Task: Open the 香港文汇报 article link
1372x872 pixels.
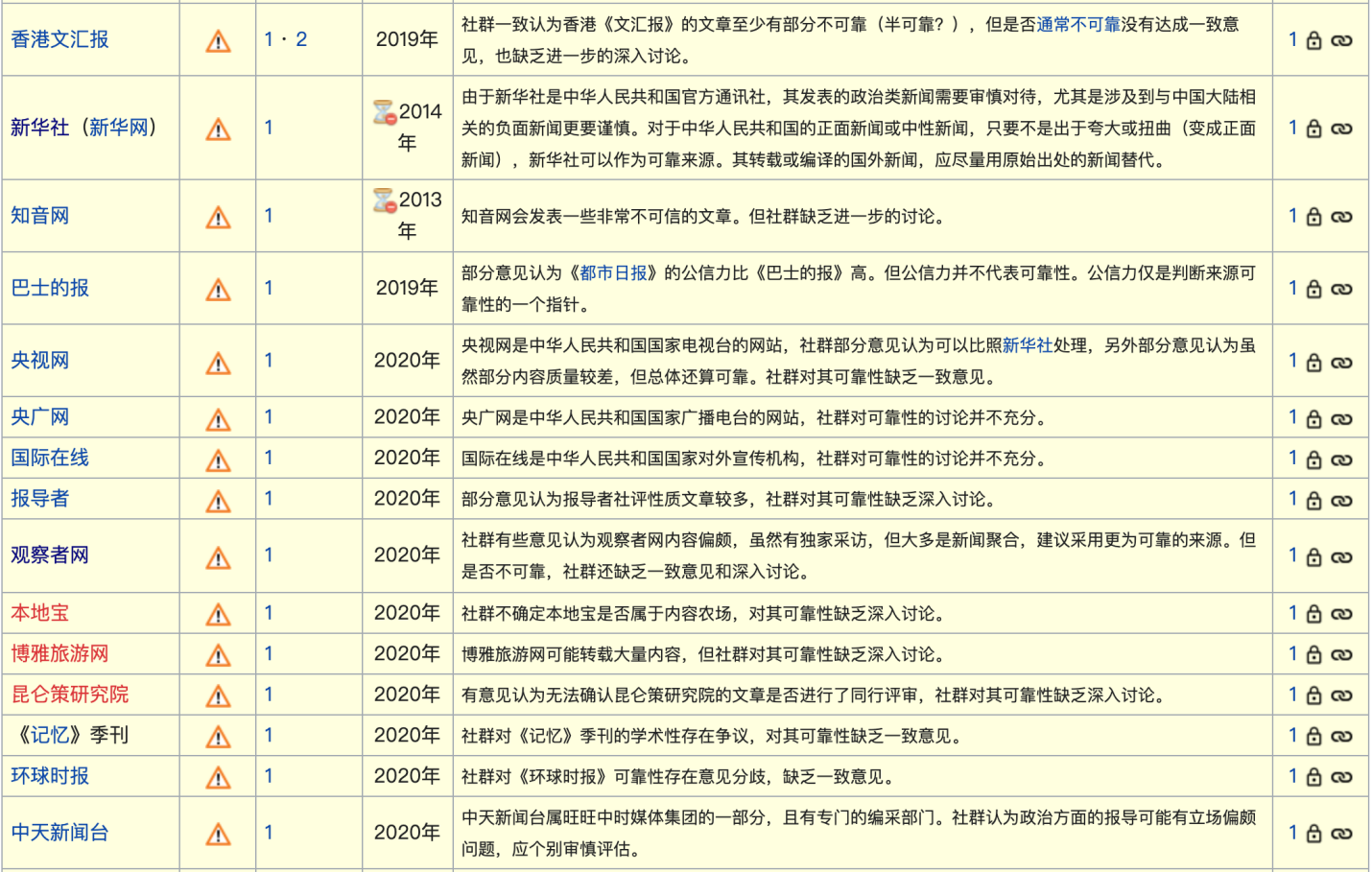Action: click(x=59, y=39)
